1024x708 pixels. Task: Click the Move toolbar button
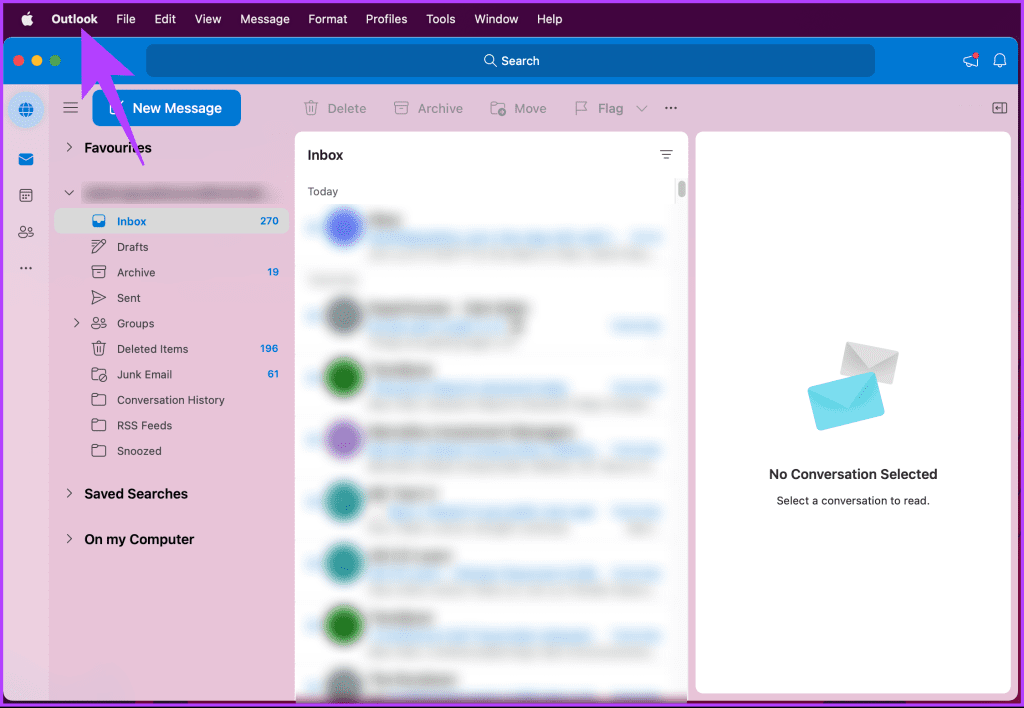pos(518,108)
